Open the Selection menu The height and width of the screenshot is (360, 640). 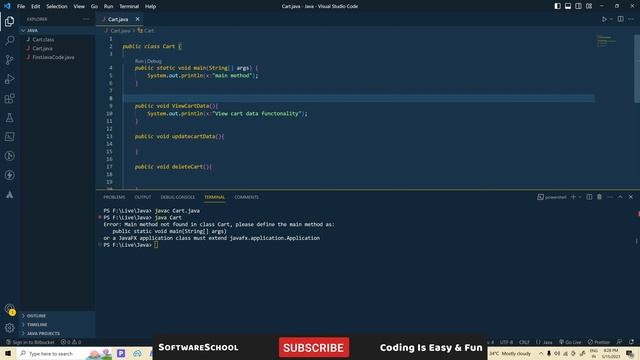(x=56, y=6)
